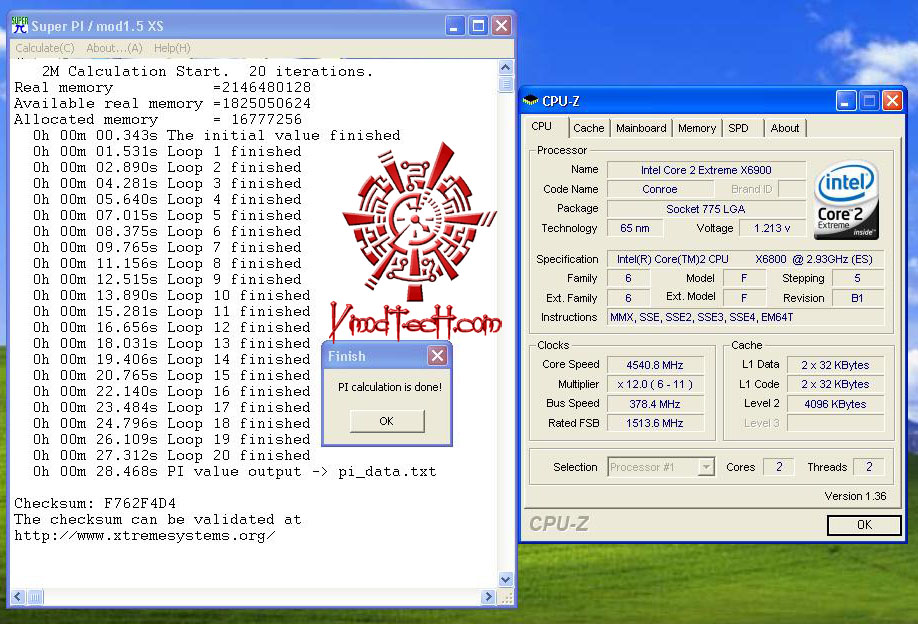
Task: Click the Revision value B1
Action: [858, 298]
